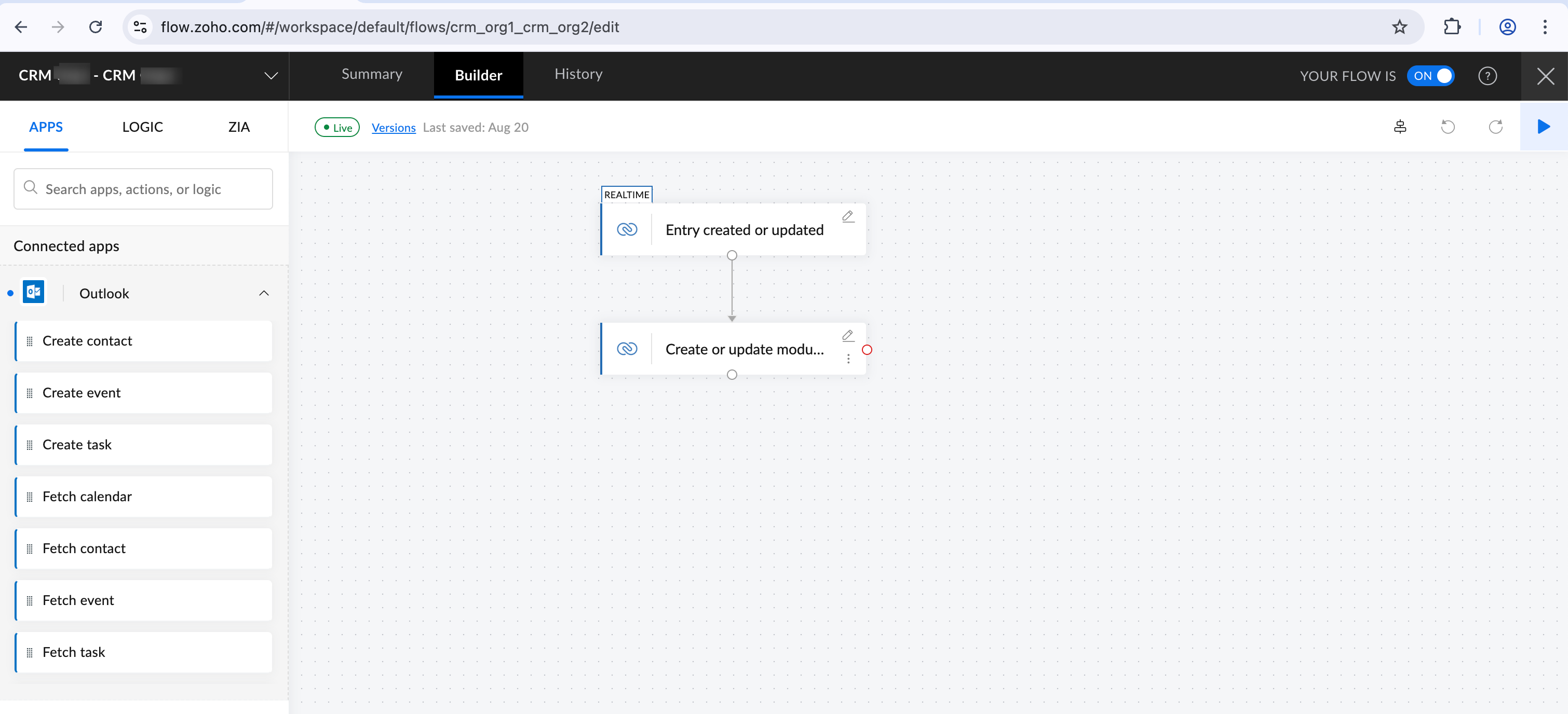Image resolution: width=1568 pixels, height=714 pixels.
Task: Select the Create contact action
Action: pos(144,341)
